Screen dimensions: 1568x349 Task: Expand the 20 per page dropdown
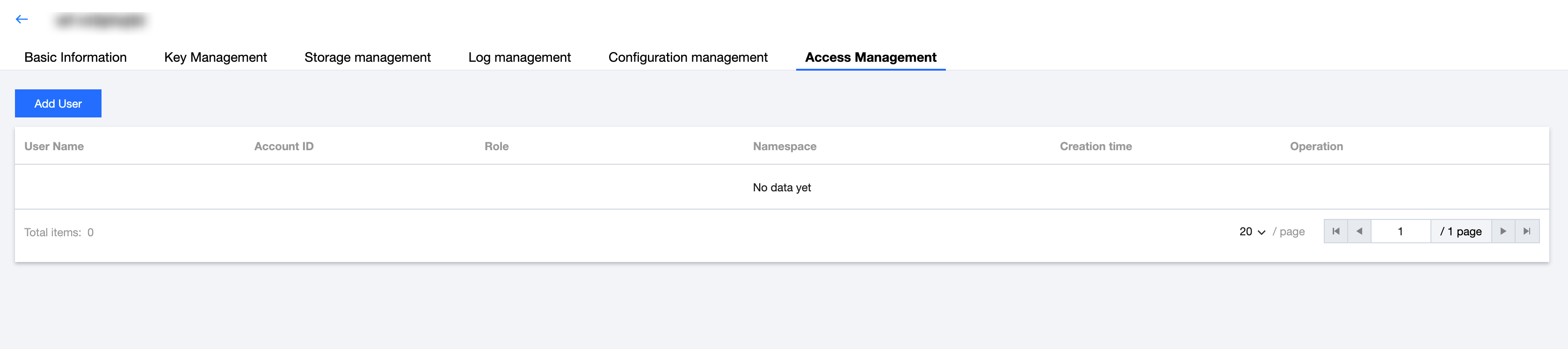coord(1252,232)
